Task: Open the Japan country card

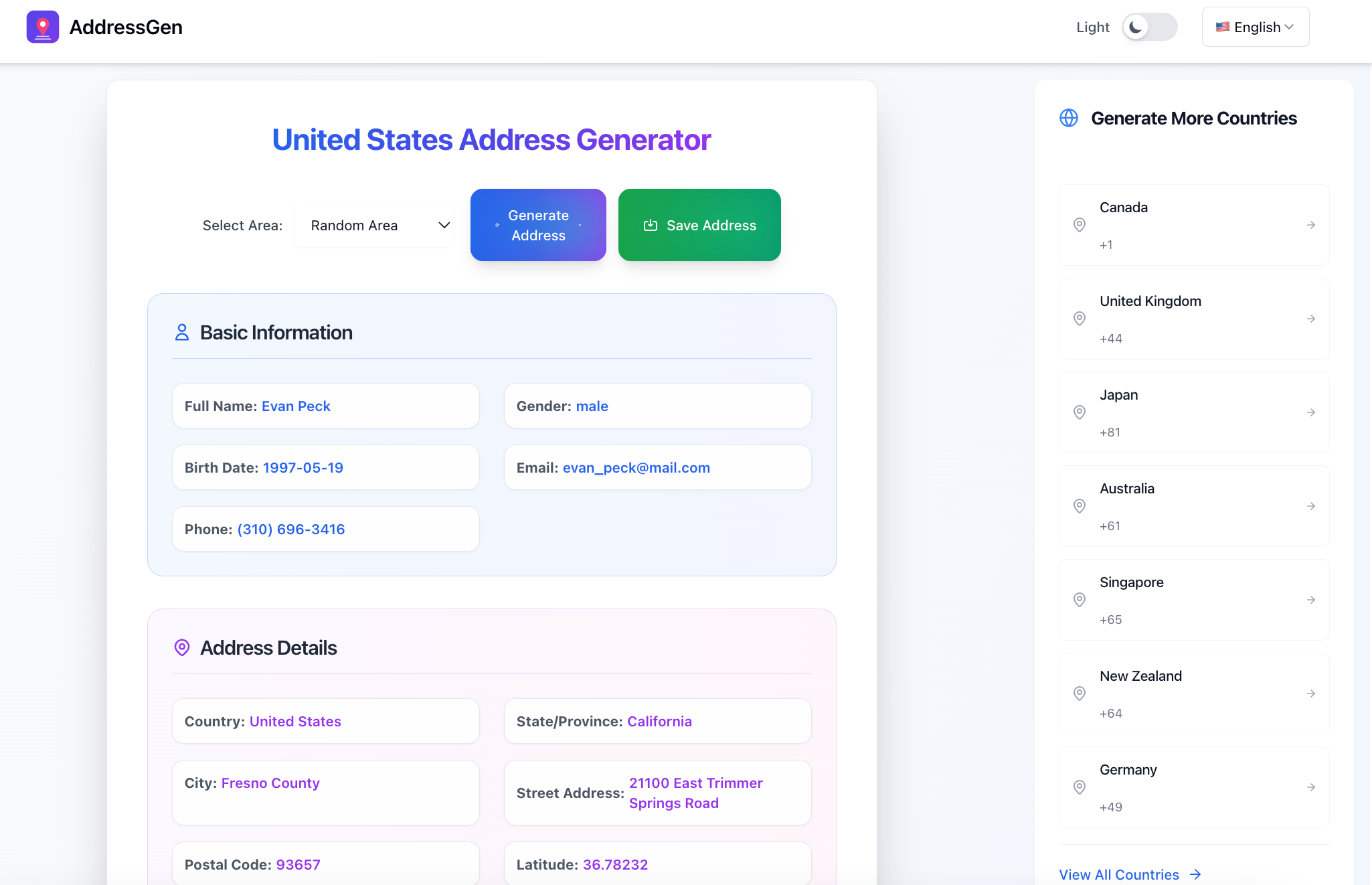Action: [1194, 412]
